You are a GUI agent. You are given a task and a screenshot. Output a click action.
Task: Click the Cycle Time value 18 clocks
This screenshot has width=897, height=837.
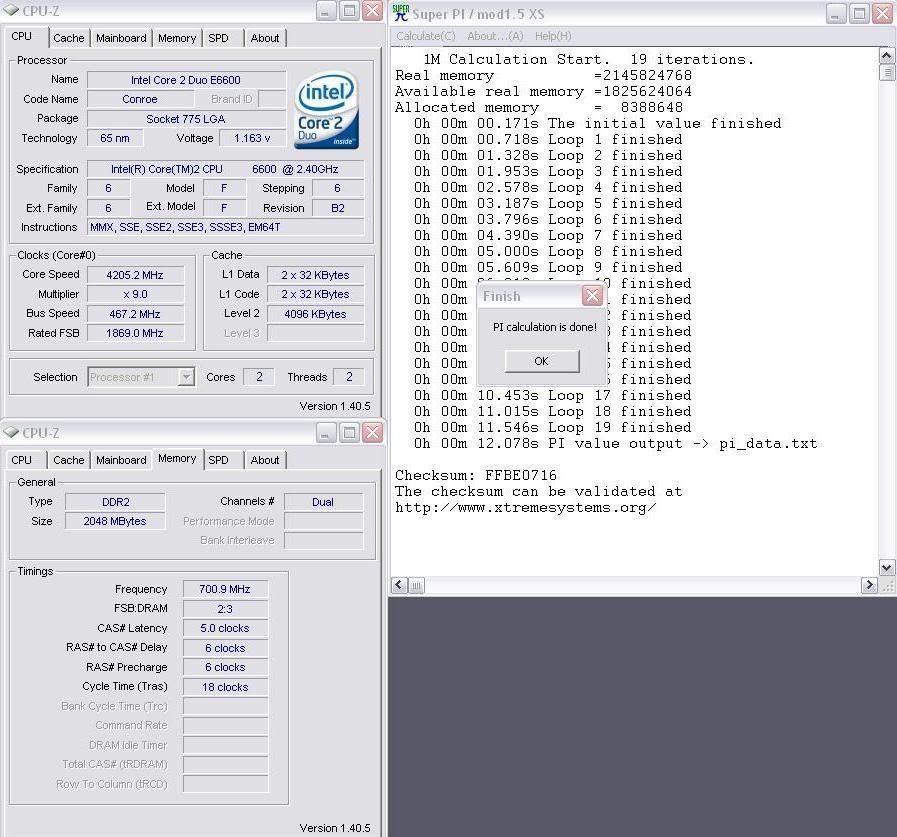point(225,687)
